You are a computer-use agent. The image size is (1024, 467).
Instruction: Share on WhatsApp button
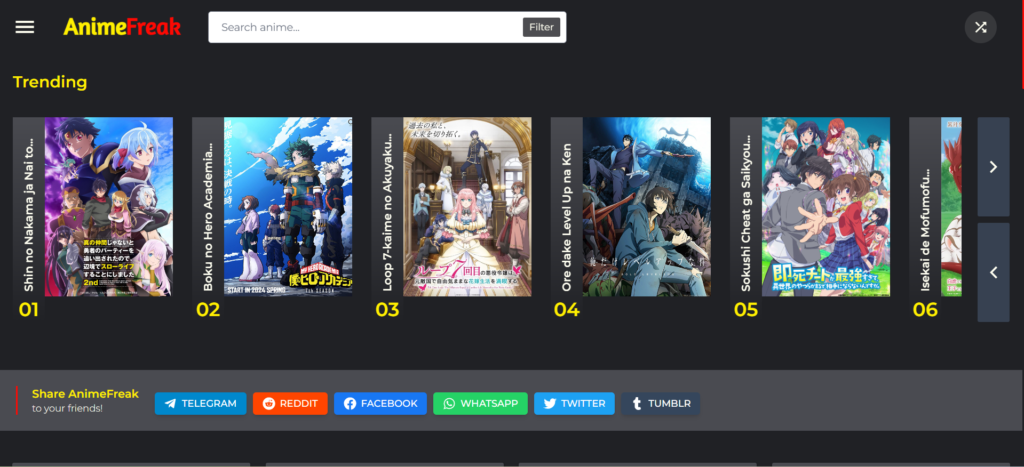[x=480, y=404]
